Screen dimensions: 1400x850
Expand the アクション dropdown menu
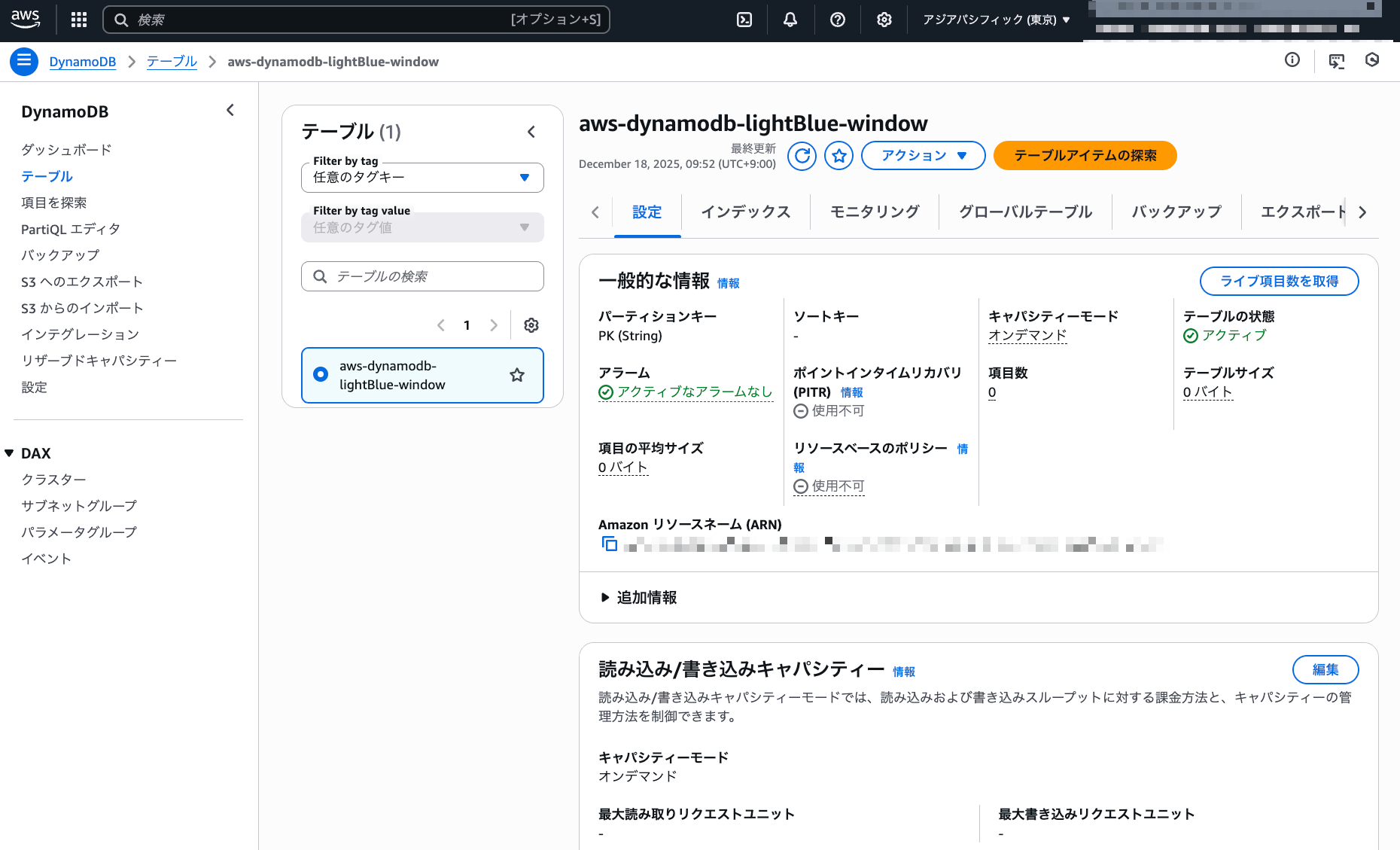pos(923,156)
